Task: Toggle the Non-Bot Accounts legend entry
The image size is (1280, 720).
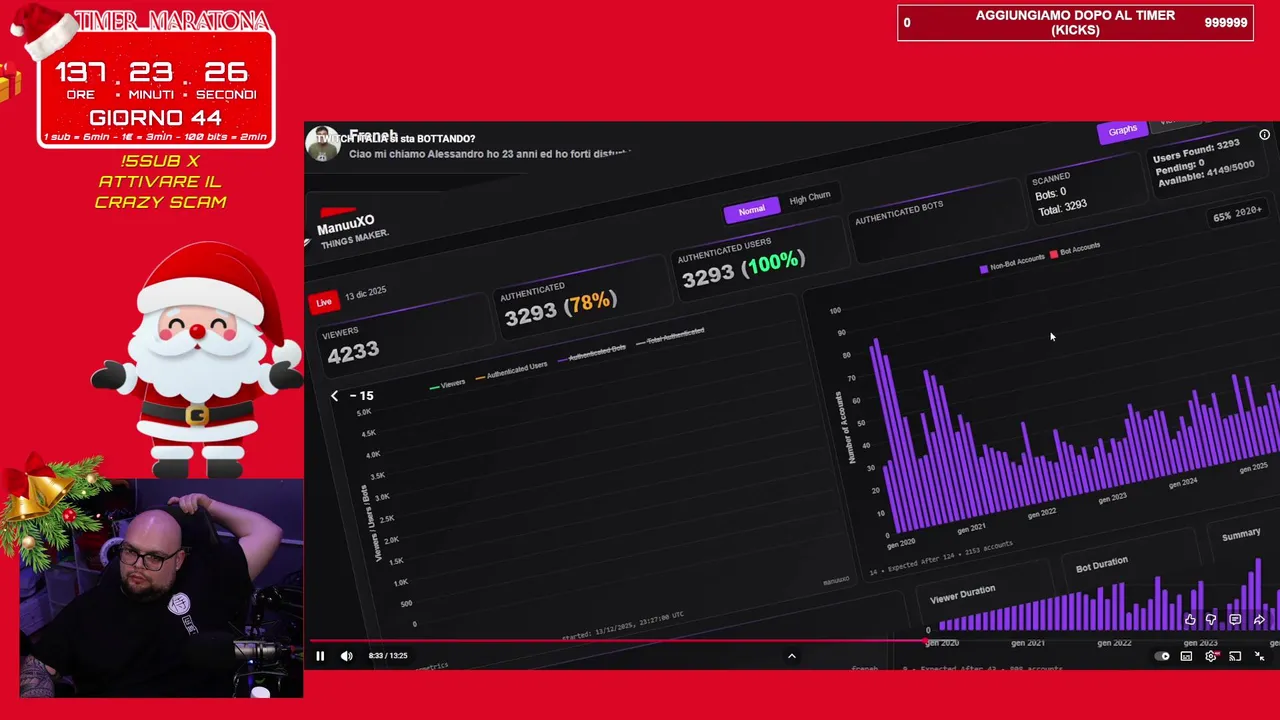Action: [x=1012, y=263]
